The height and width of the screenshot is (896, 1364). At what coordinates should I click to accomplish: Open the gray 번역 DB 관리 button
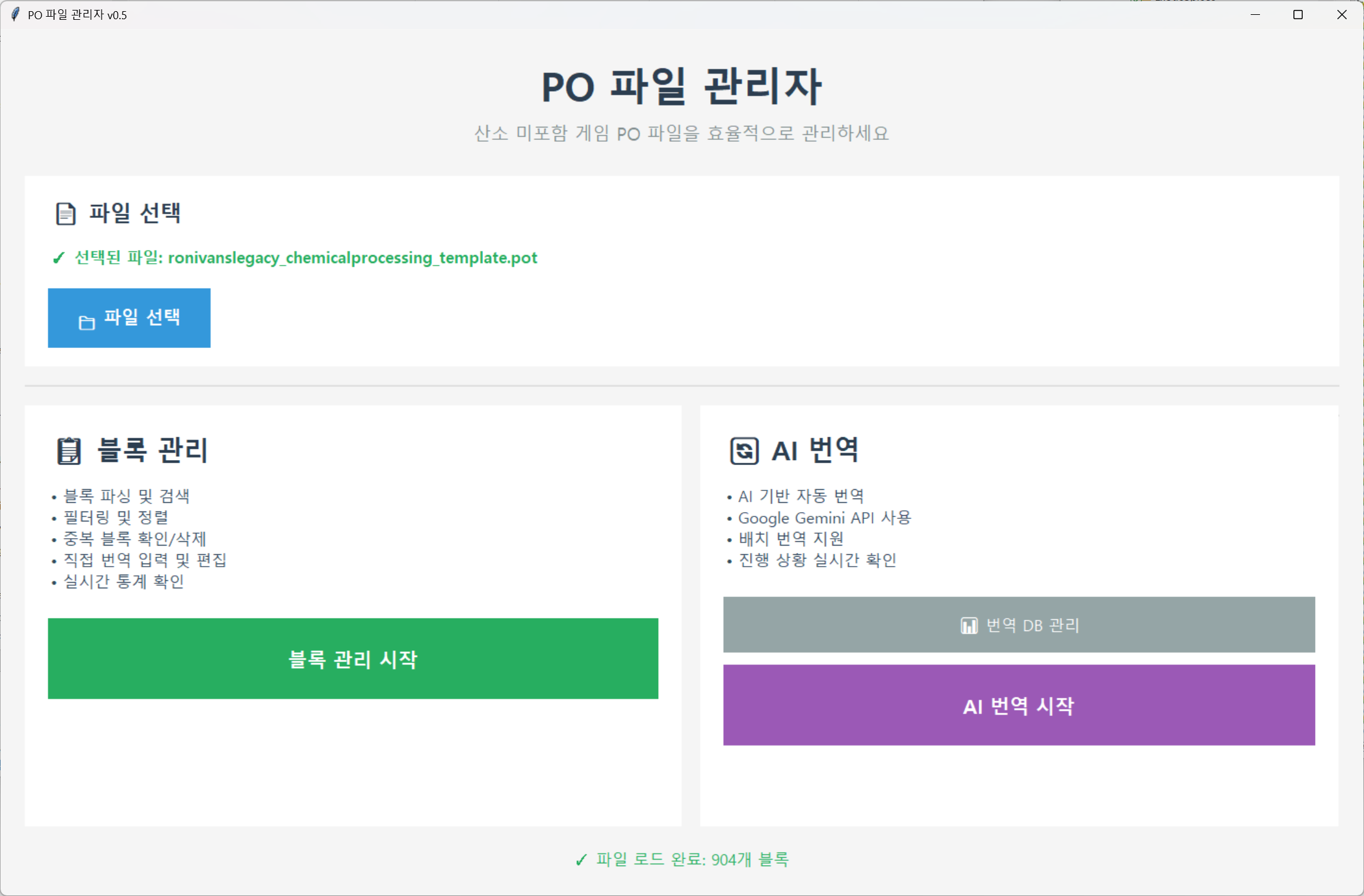(1019, 625)
